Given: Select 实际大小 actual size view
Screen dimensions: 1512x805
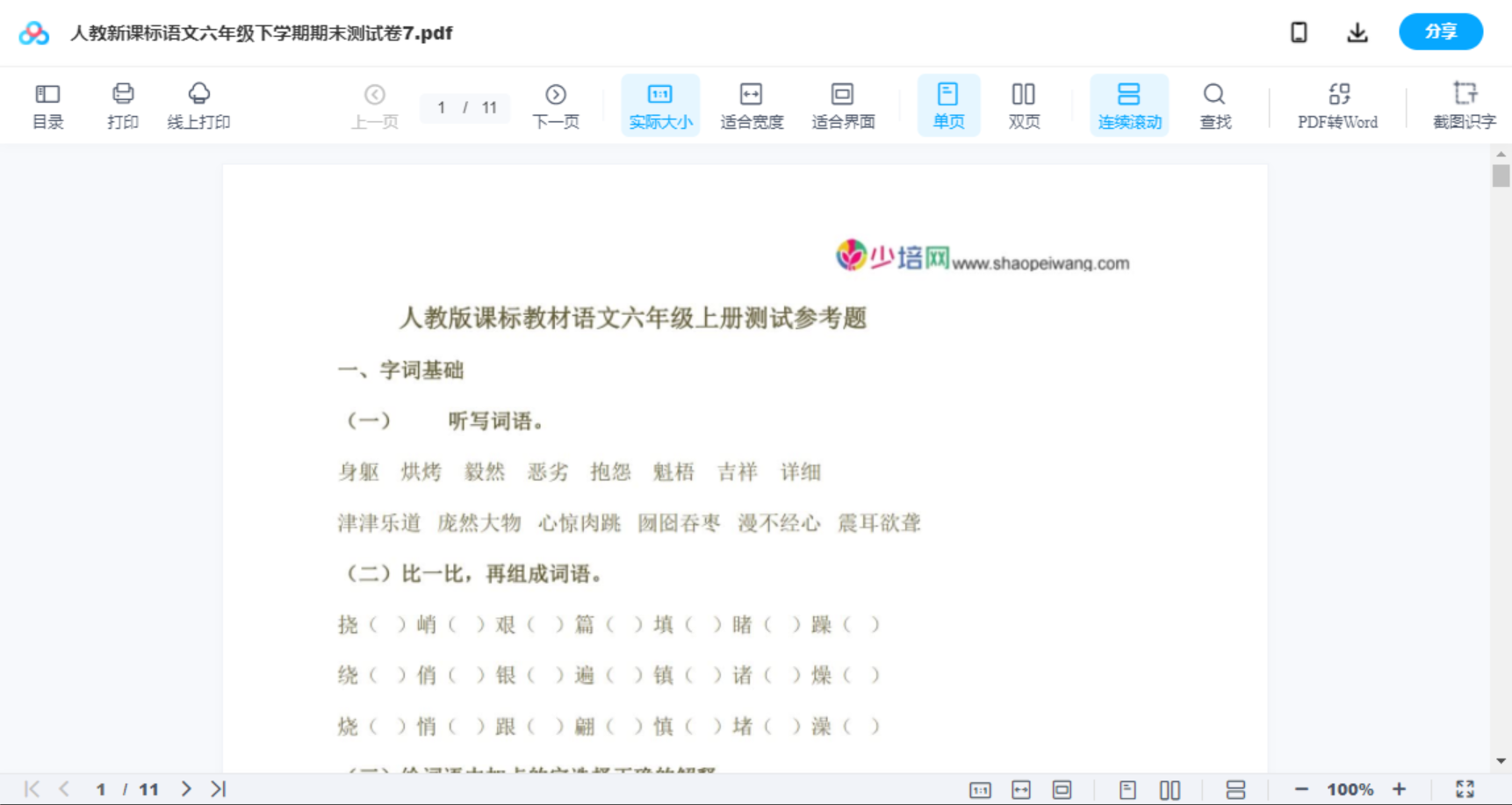Looking at the screenshot, I should 660,104.
